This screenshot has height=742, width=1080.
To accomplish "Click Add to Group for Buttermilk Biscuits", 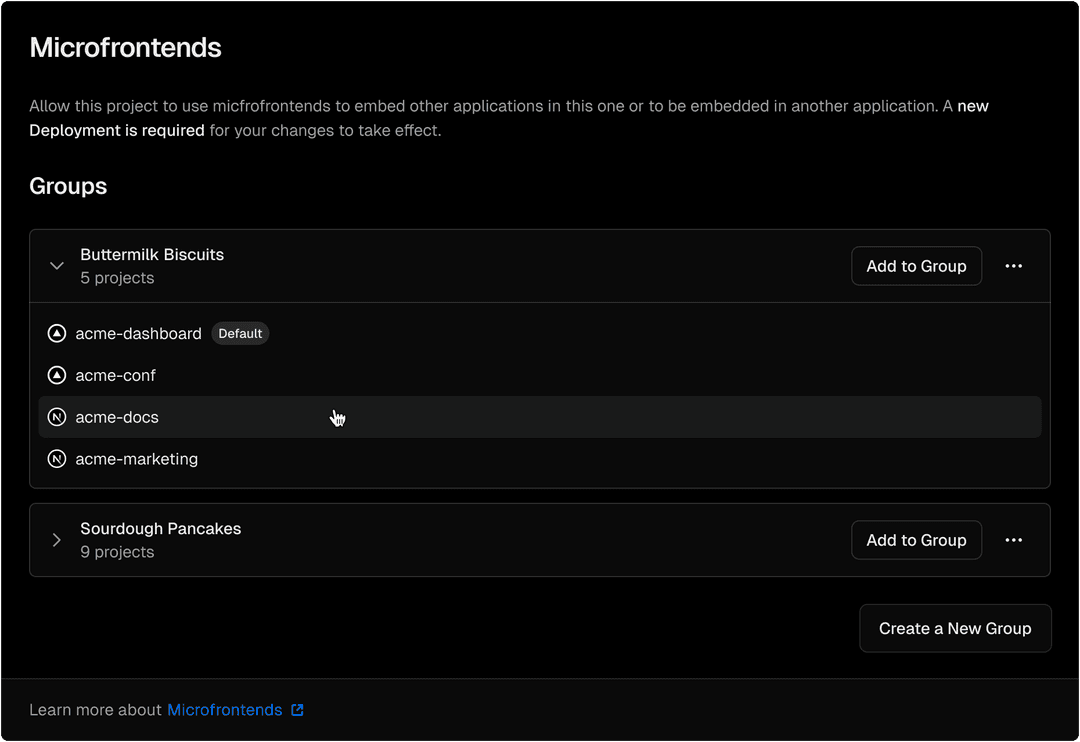I will (x=916, y=266).
